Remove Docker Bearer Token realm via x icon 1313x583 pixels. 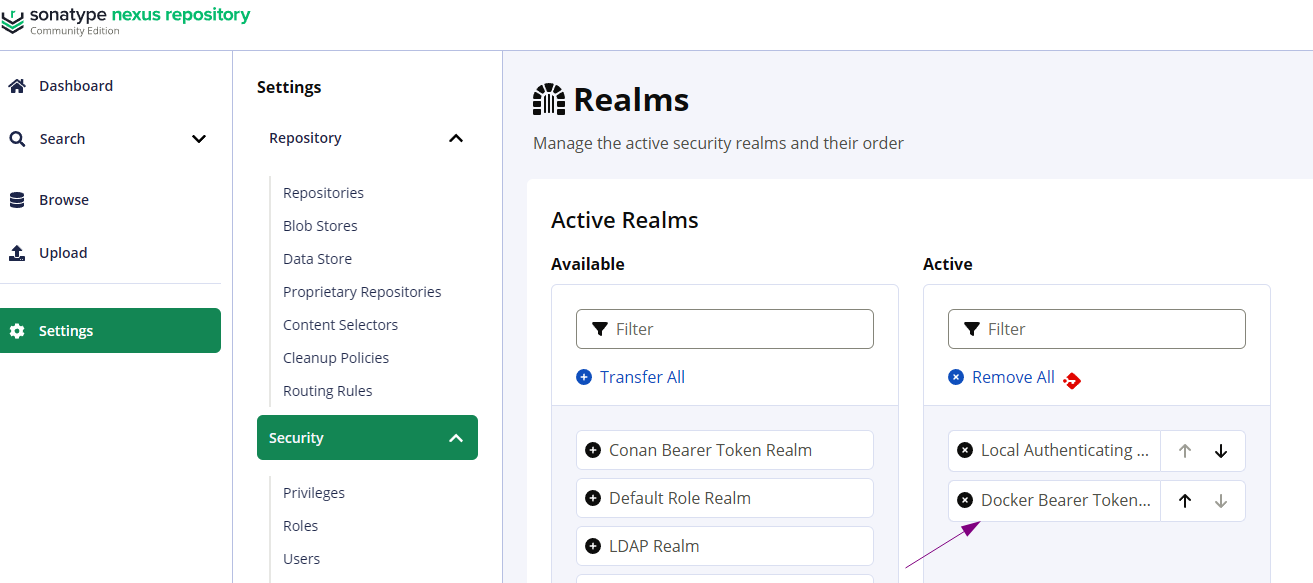point(965,501)
